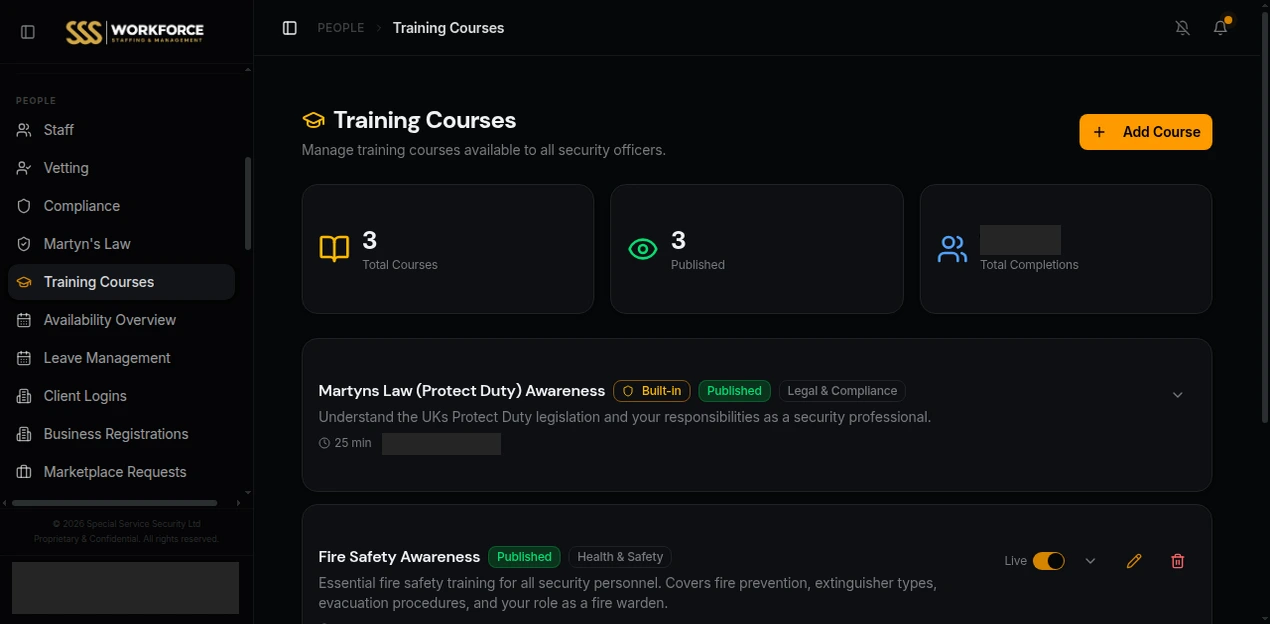
Task: Click the Add Course button
Action: (x=1146, y=132)
